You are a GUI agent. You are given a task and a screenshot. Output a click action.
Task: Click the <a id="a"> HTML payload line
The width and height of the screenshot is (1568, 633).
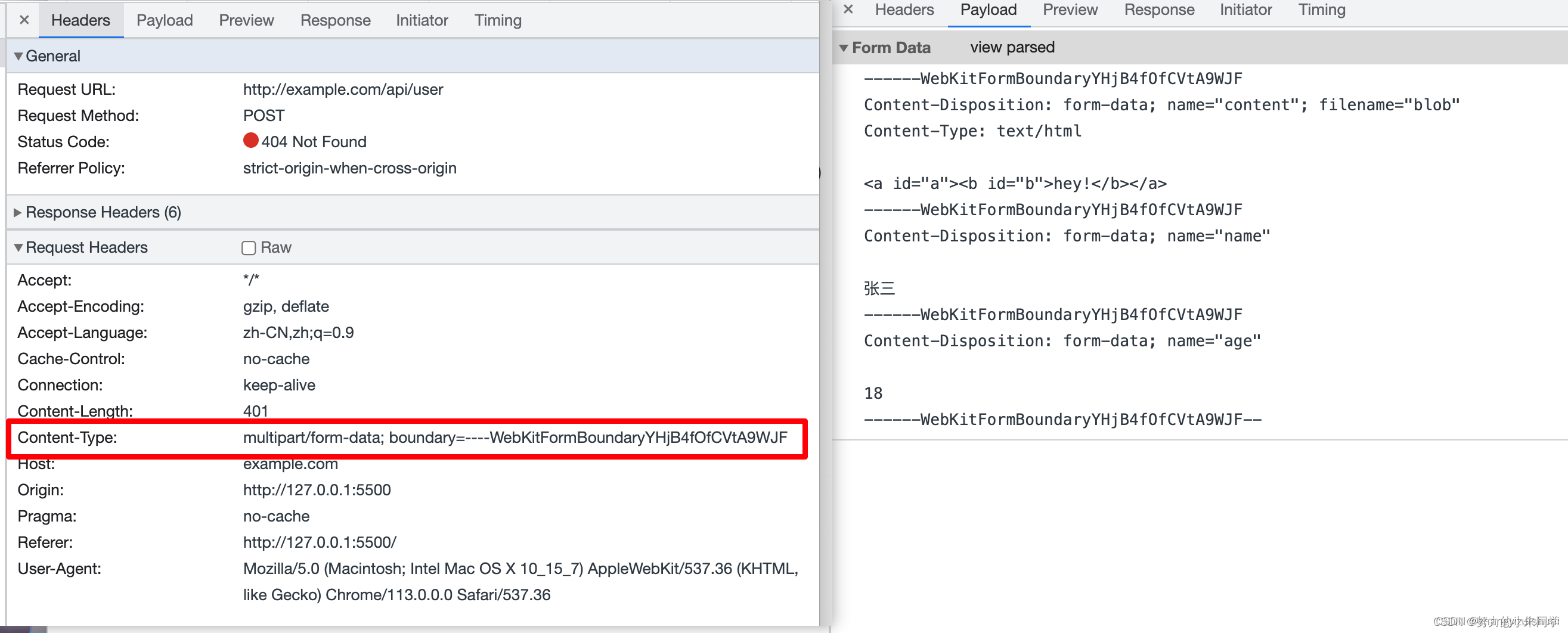click(1015, 183)
